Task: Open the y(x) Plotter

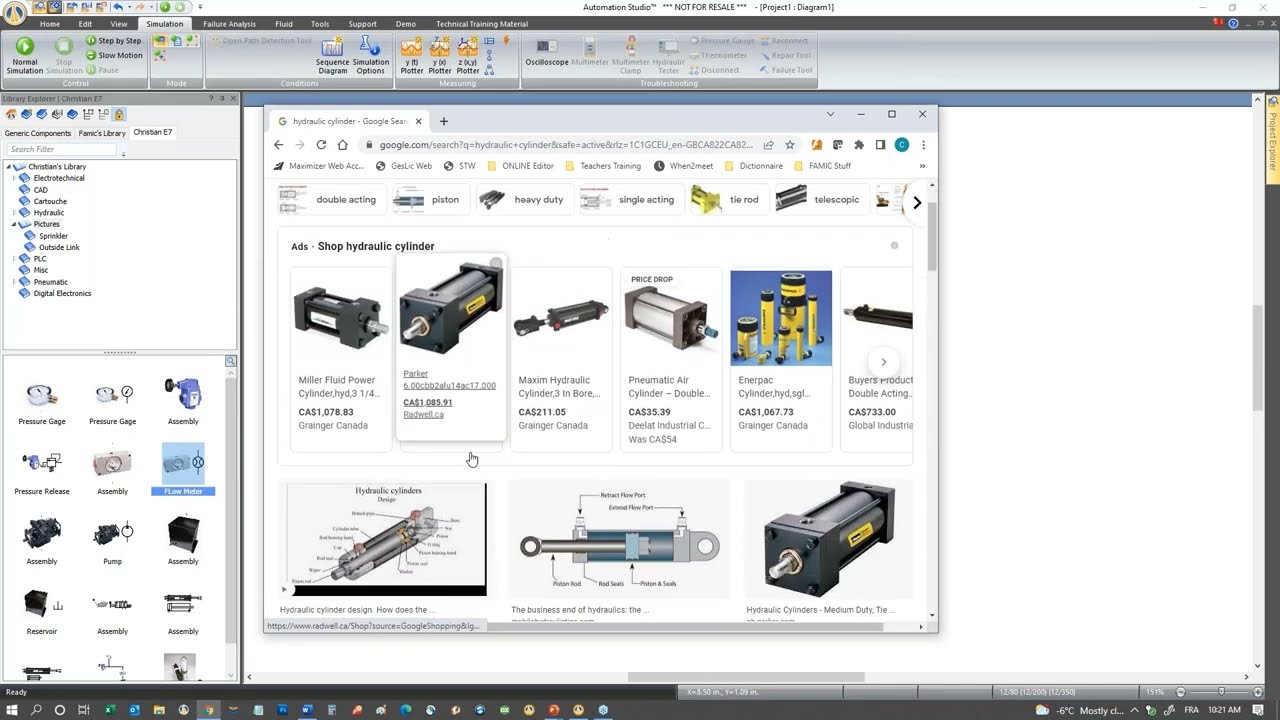Action: tap(440, 56)
